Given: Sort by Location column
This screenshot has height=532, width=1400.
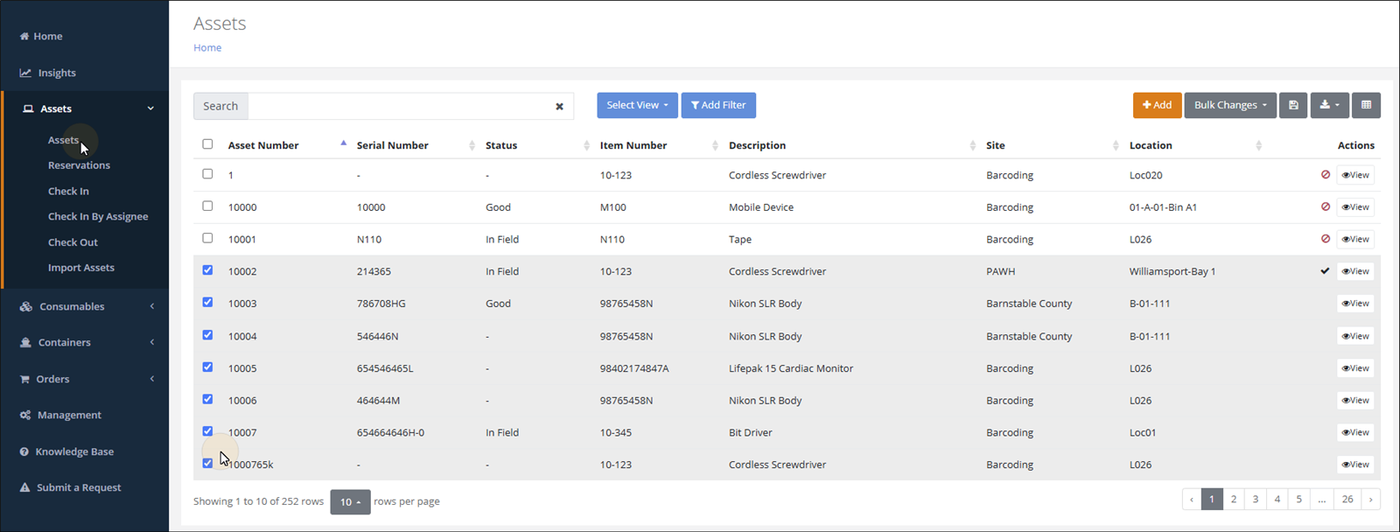Looking at the screenshot, I should tap(1260, 146).
